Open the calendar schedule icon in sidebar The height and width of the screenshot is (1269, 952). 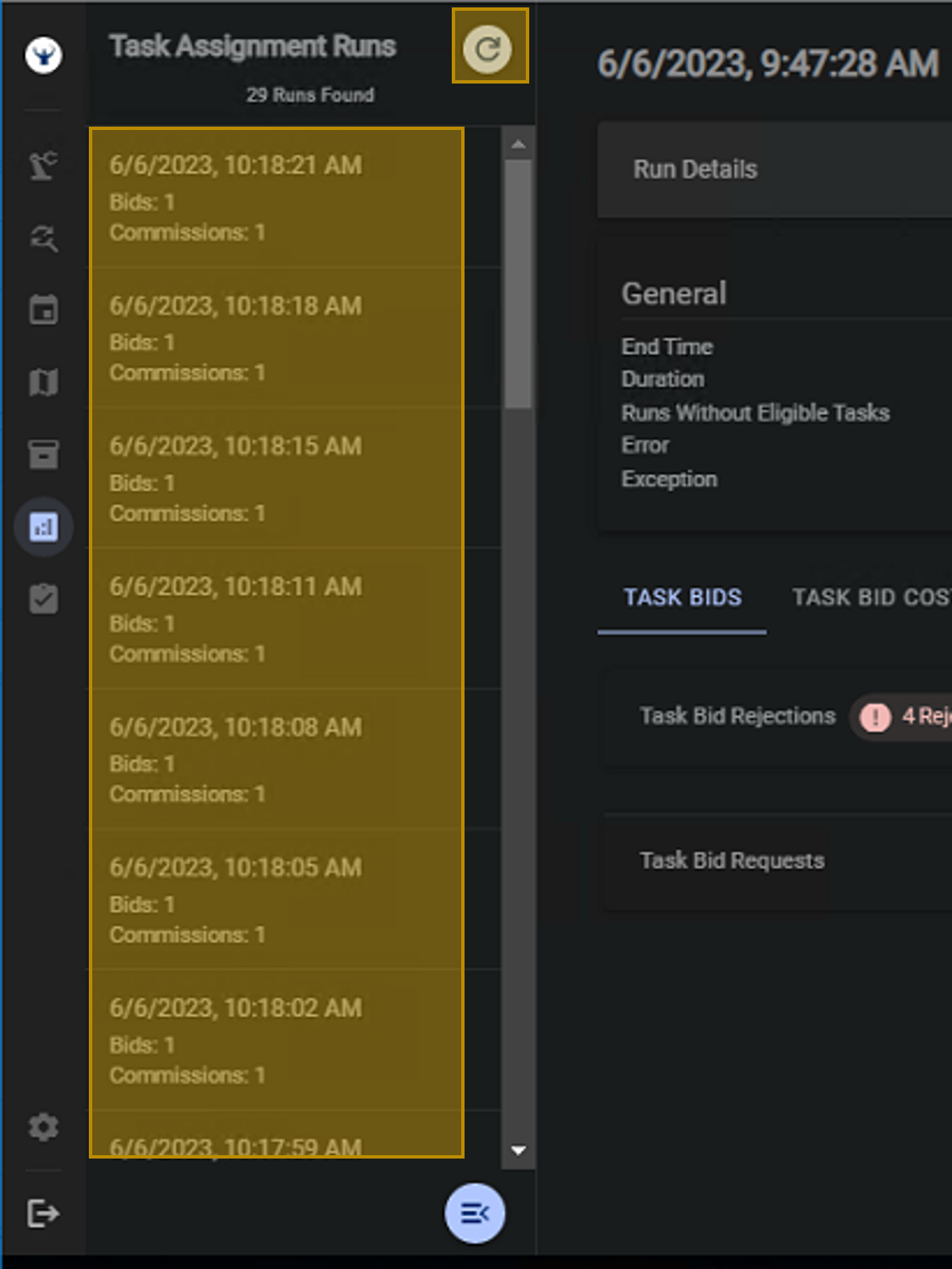44,311
